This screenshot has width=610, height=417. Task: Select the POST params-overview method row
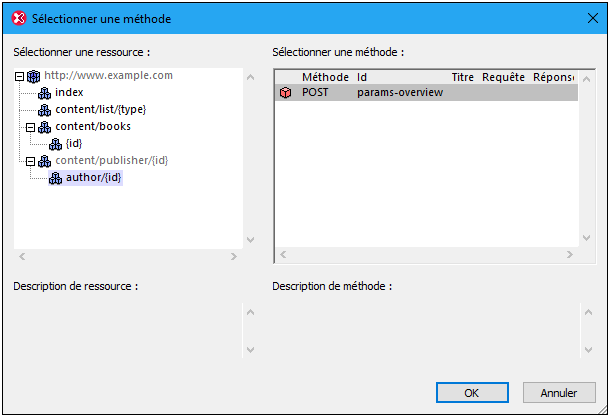tap(400, 93)
